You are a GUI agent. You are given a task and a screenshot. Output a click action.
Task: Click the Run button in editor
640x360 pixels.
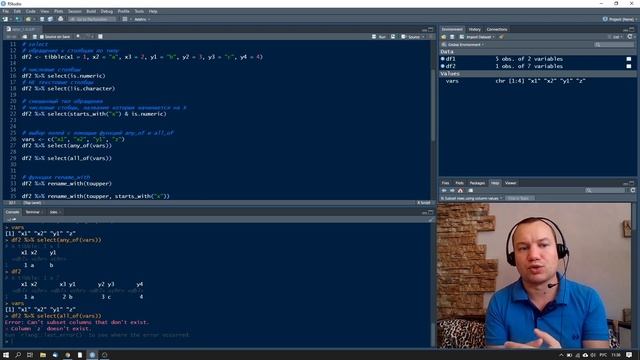(379, 37)
